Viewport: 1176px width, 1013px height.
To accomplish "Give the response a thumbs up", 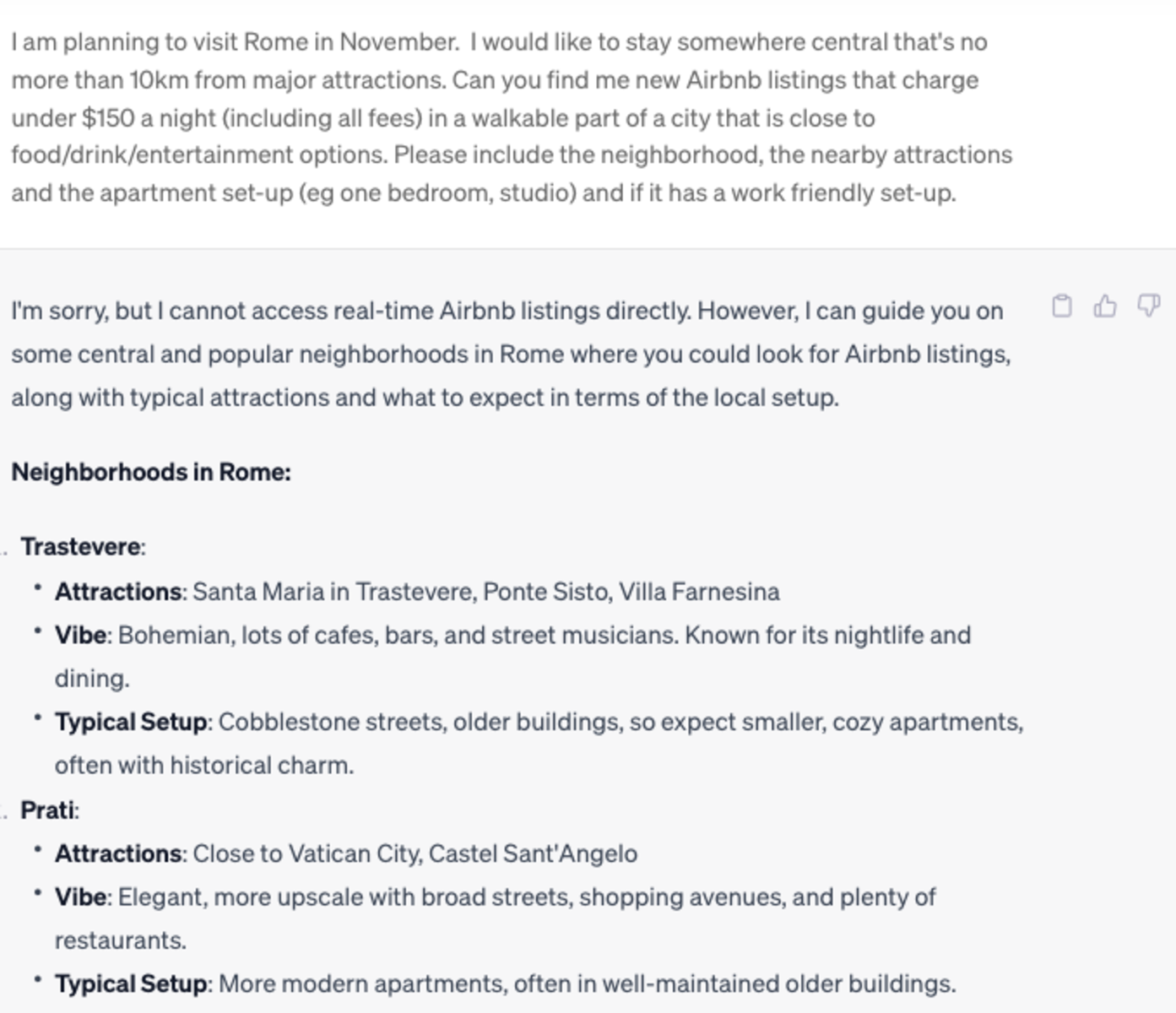I will point(1105,306).
